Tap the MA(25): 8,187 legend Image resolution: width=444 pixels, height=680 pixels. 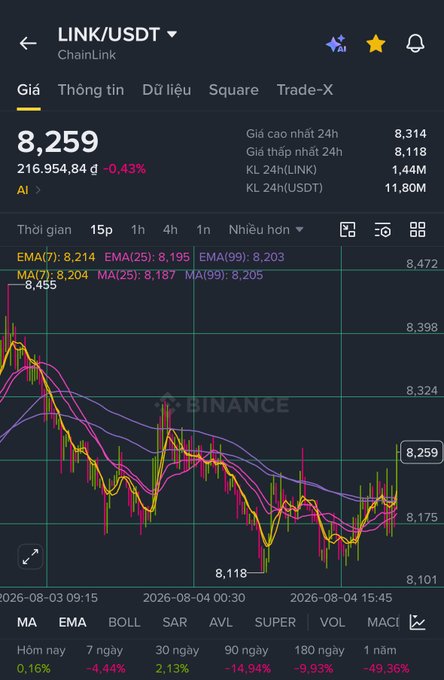pos(136,275)
